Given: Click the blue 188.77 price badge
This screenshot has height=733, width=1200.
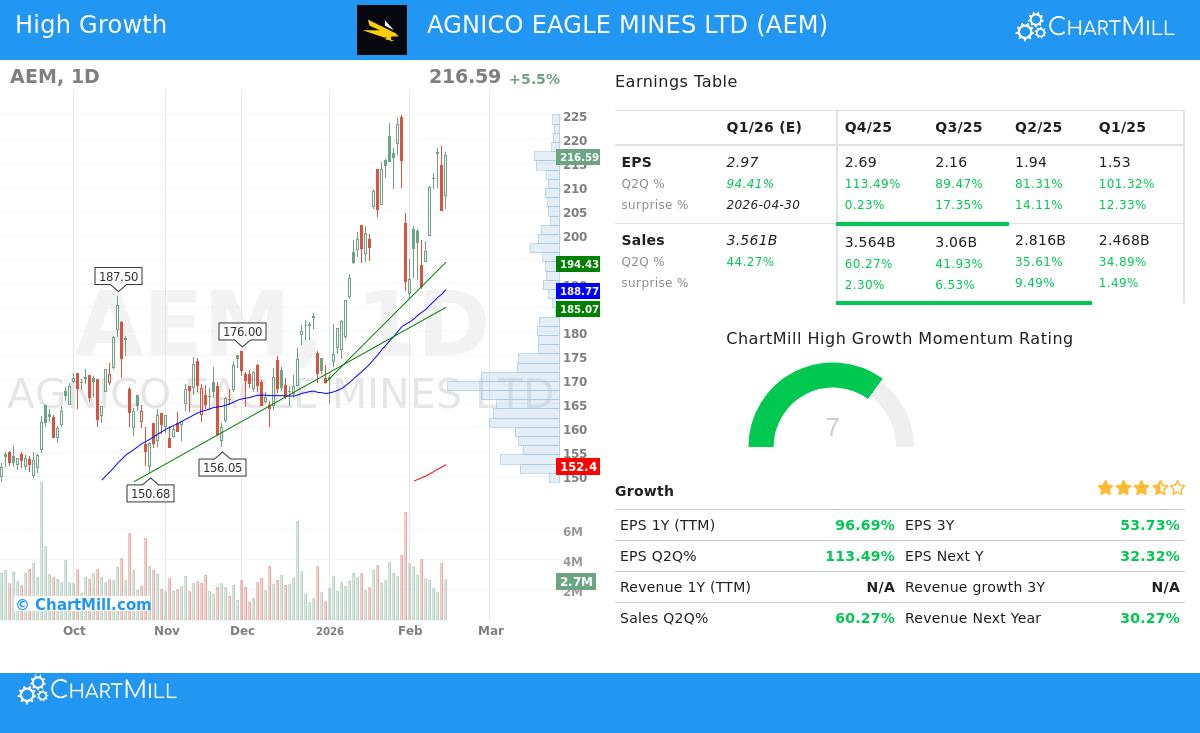Looking at the screenshot, I should (x=578, y=291).
